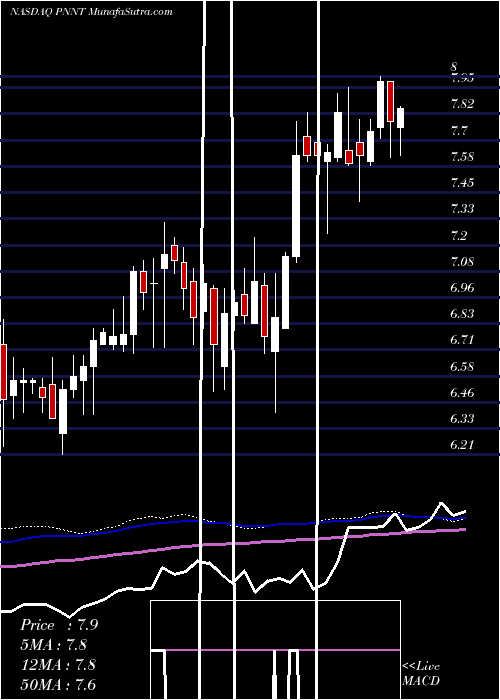Select the 6.83 price axis label
This screenshot has width=500, height=700.
[x=463, y=314]
